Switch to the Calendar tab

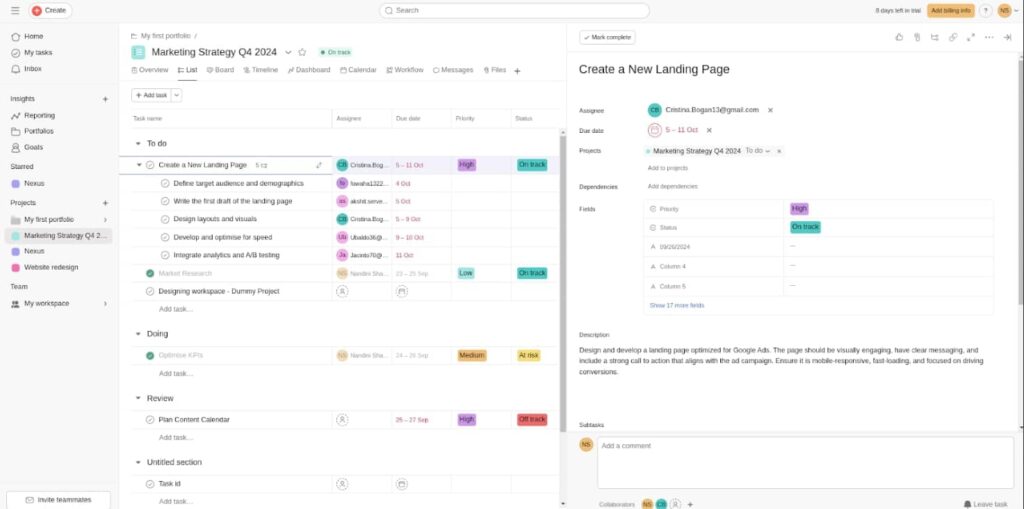[359, 70]
